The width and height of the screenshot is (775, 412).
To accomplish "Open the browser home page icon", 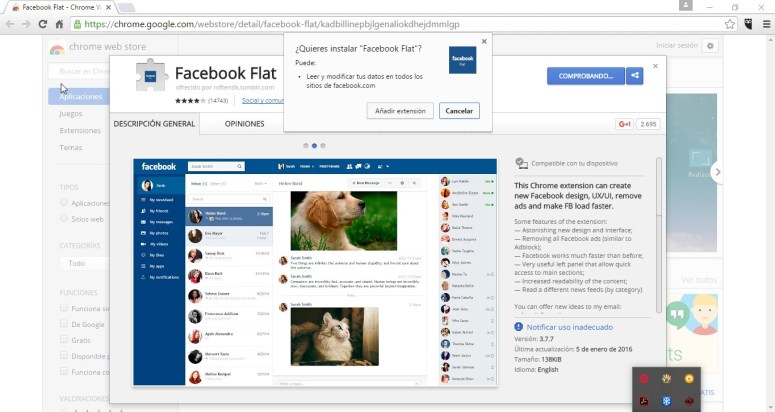I will click(x=59, y=24).
